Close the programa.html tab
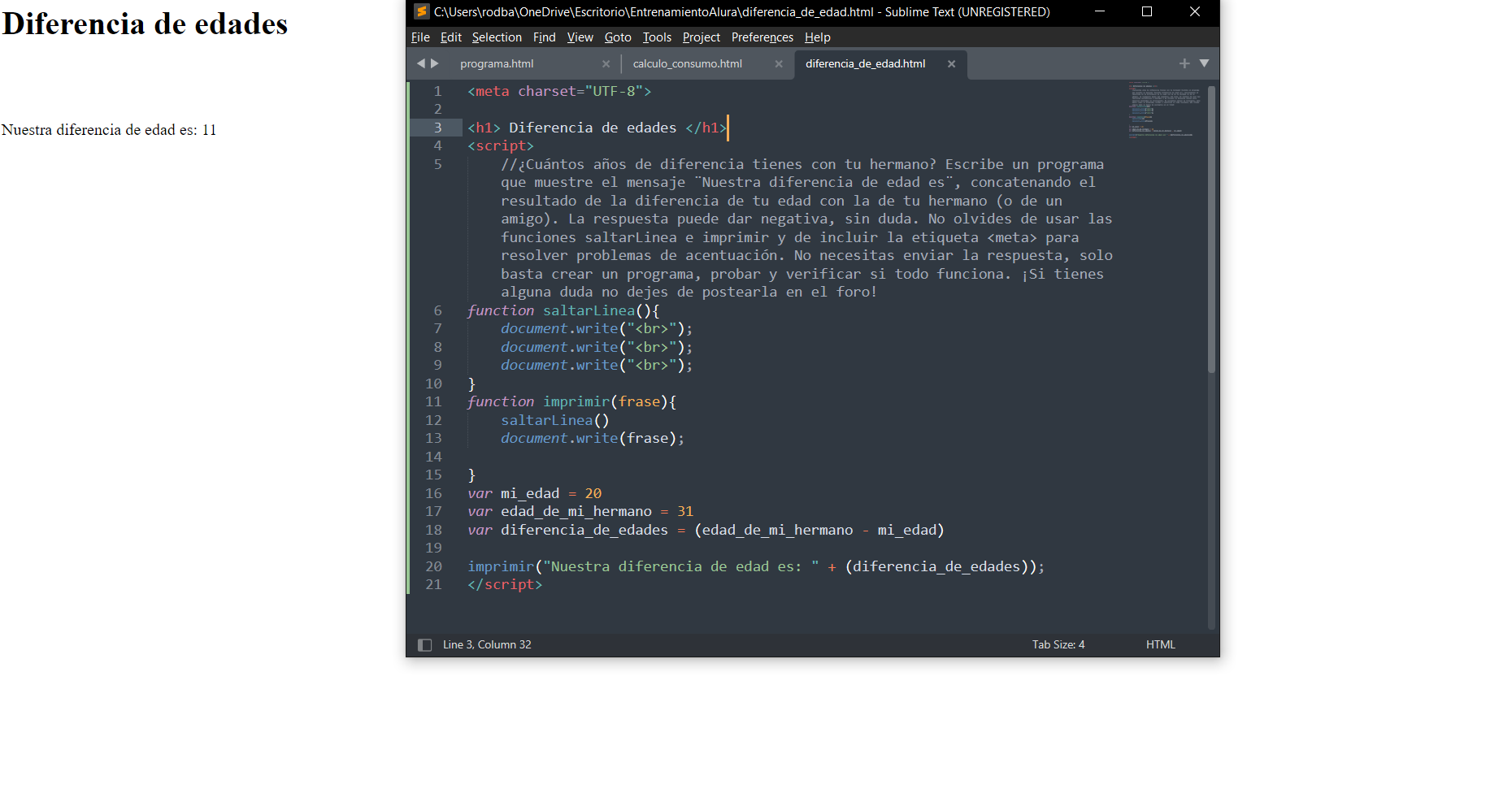Image resolution: width=1512 pixels, height=789 pixels. coord(606,64)
